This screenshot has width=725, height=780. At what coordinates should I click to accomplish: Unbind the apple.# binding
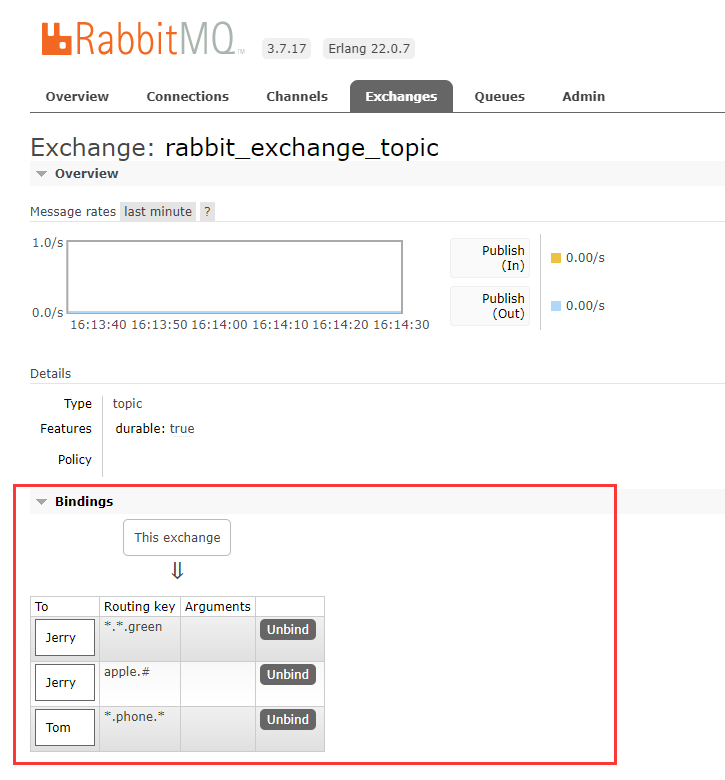click(288, 675)
